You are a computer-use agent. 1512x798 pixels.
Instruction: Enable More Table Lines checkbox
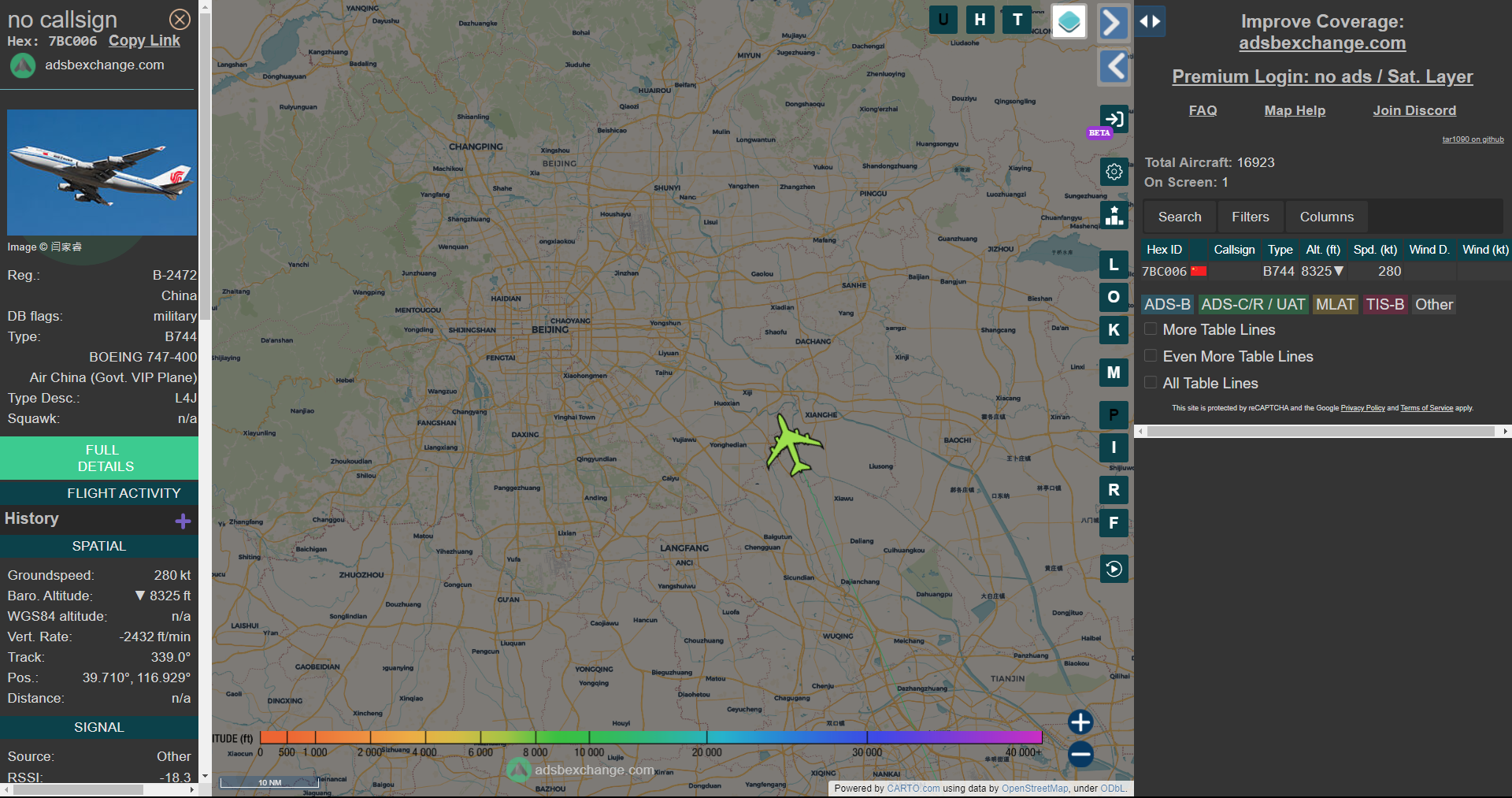1151,329
